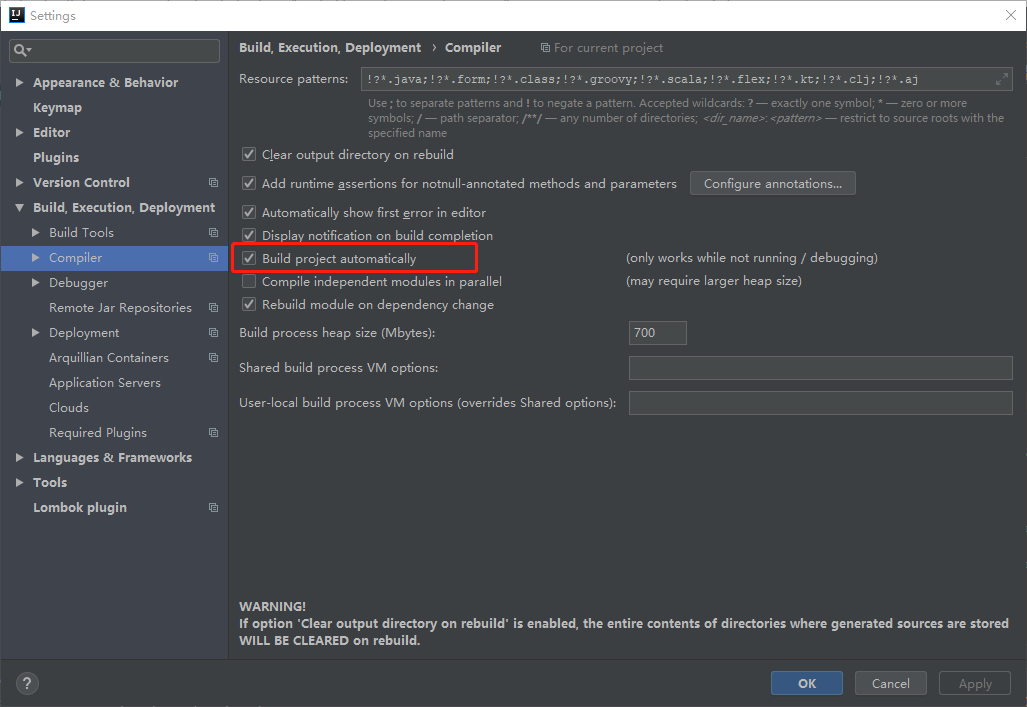Click the Build process heap size field
This screenshot has height=707, width=1027.
[x=658, y=333]
